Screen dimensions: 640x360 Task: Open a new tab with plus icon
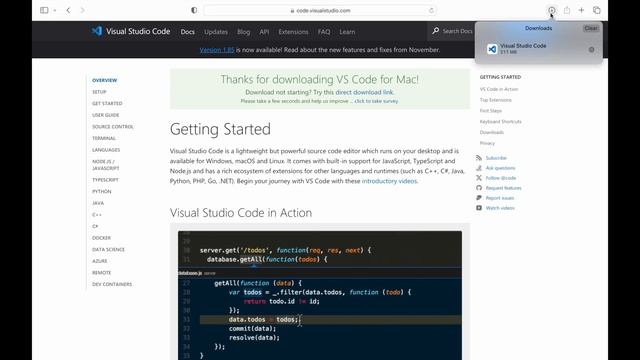click(x=581, y=10)
